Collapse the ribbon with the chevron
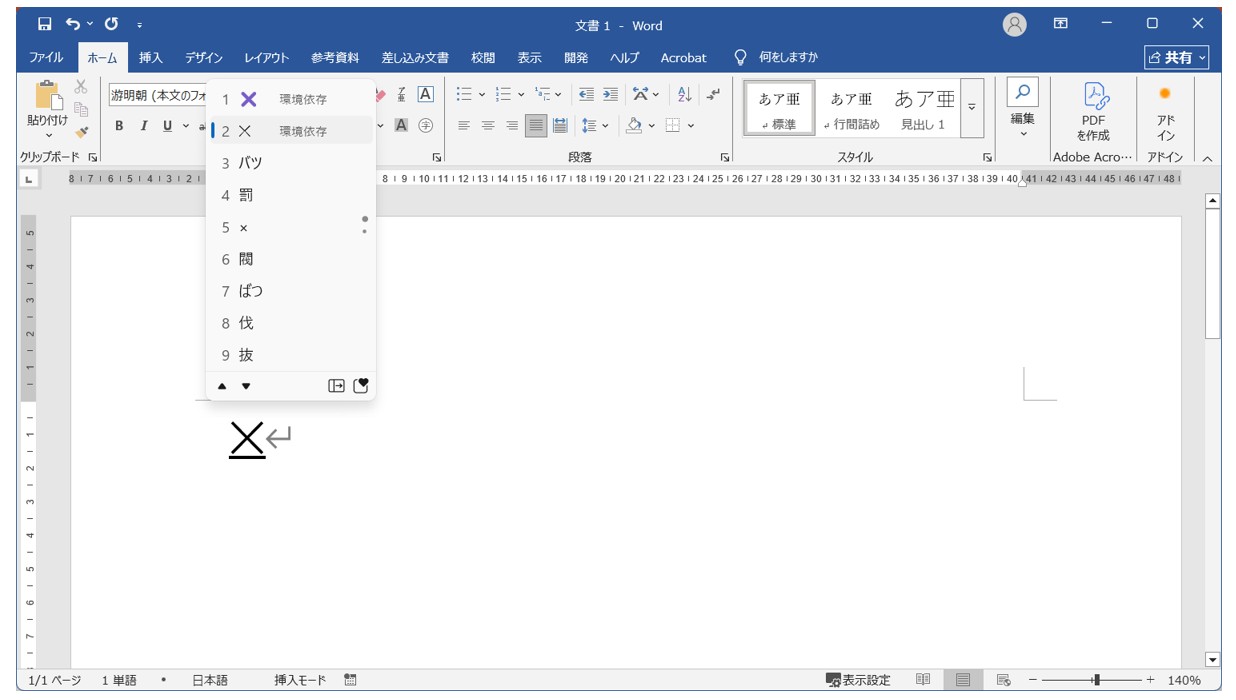Viewport: 1236px width, 700px height. [1206, 158]
